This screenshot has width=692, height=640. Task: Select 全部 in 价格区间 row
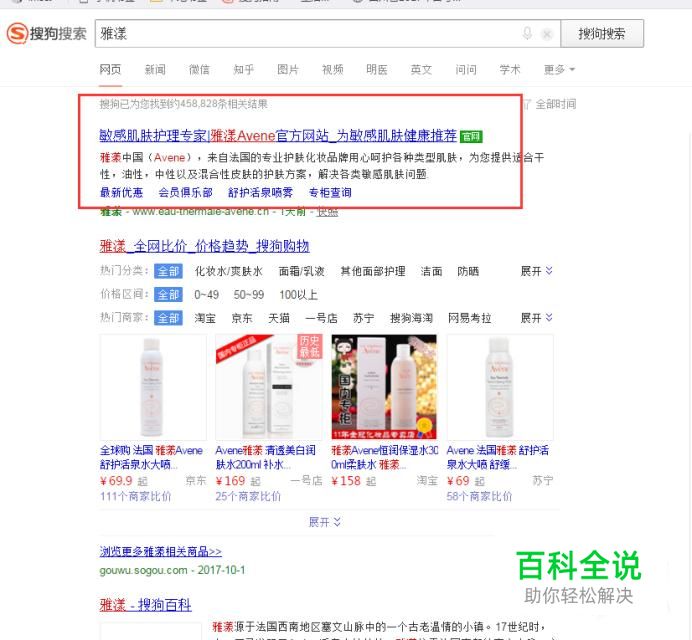(x=168, y=294)
